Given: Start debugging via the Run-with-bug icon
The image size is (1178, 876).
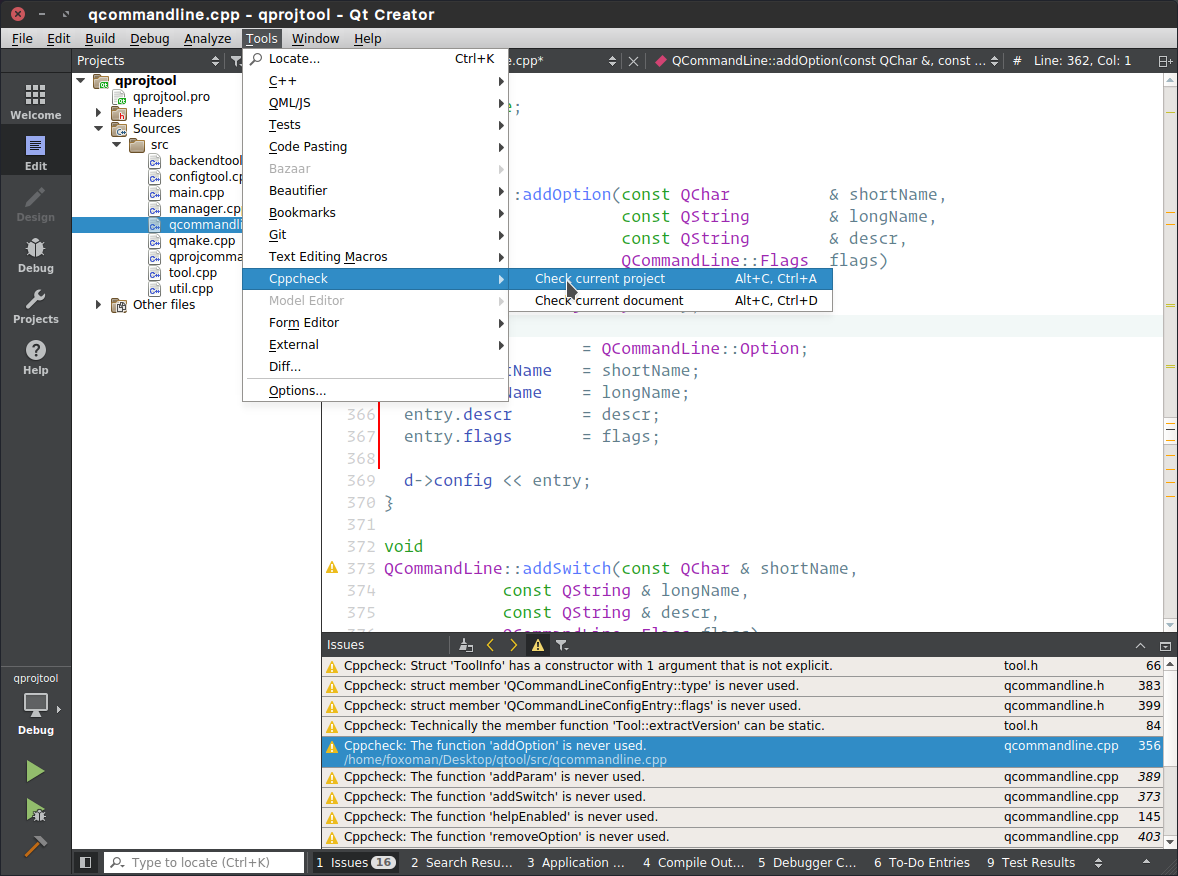Looking at the screenshot, I should coord(35,810).
